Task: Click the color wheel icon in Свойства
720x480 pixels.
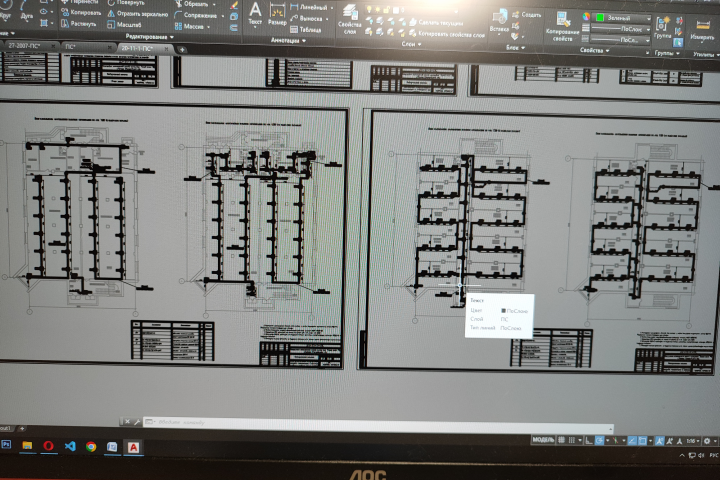Action: 586,17
